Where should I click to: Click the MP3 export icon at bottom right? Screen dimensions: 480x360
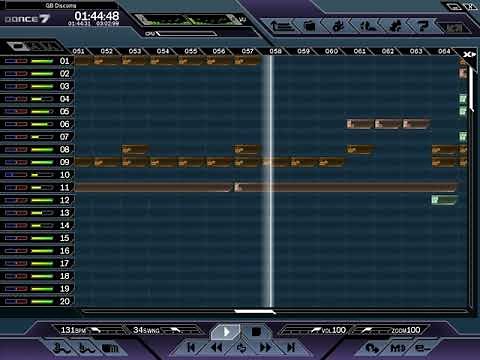click(397, 348)
